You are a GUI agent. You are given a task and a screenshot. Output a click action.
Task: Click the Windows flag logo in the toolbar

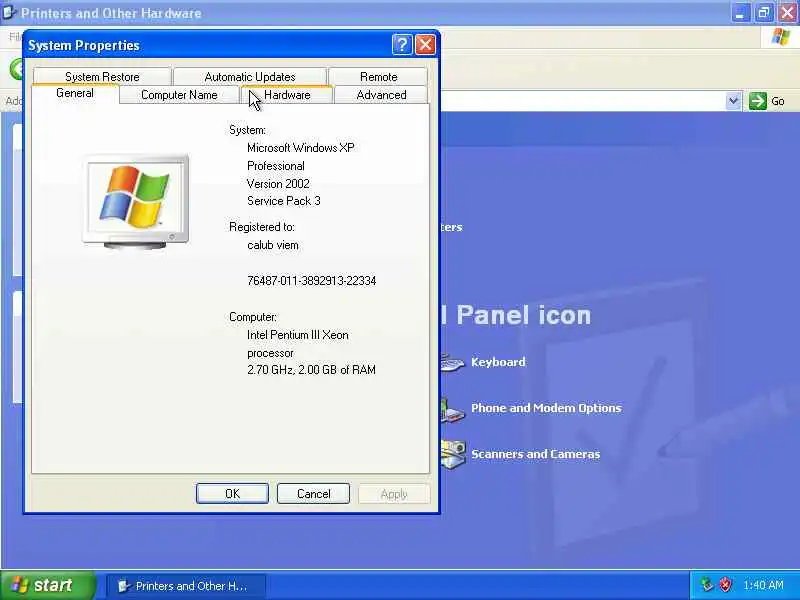point(781,37)
